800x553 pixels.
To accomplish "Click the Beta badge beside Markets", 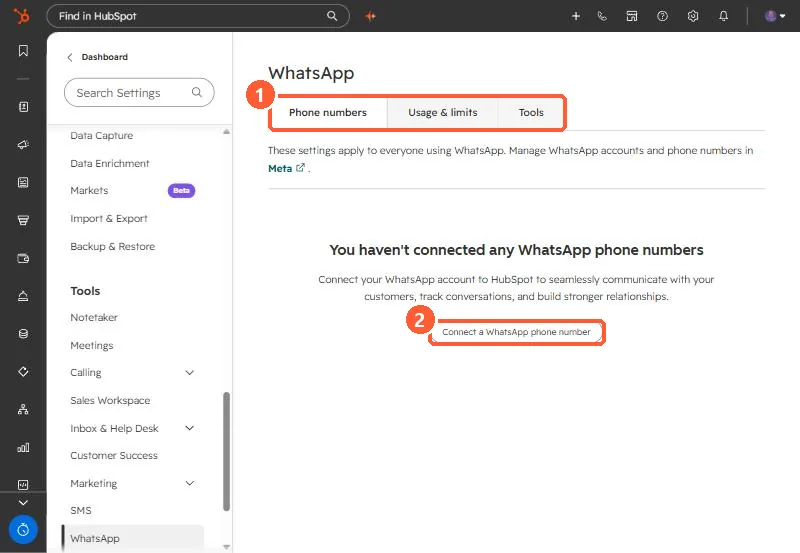I will click(181, 190).
